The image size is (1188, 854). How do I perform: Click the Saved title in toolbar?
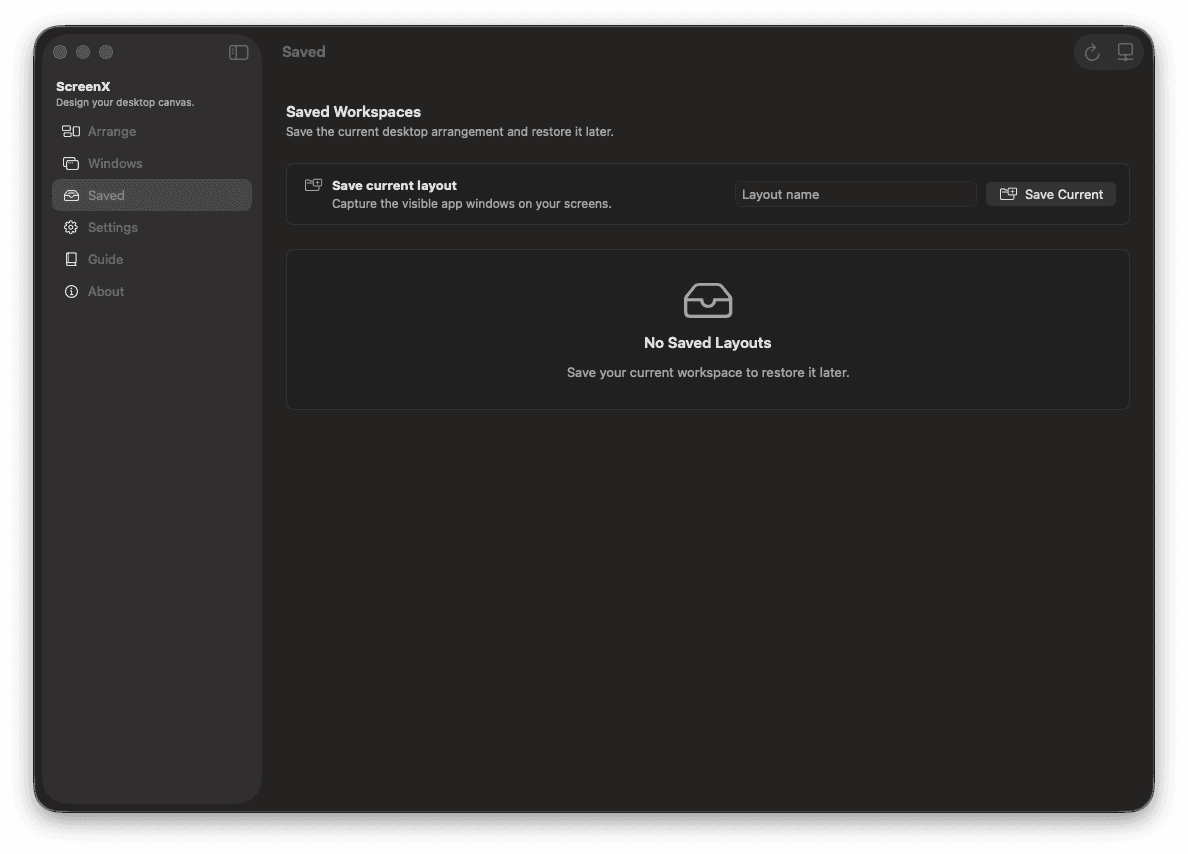click(x=304, y=52)
